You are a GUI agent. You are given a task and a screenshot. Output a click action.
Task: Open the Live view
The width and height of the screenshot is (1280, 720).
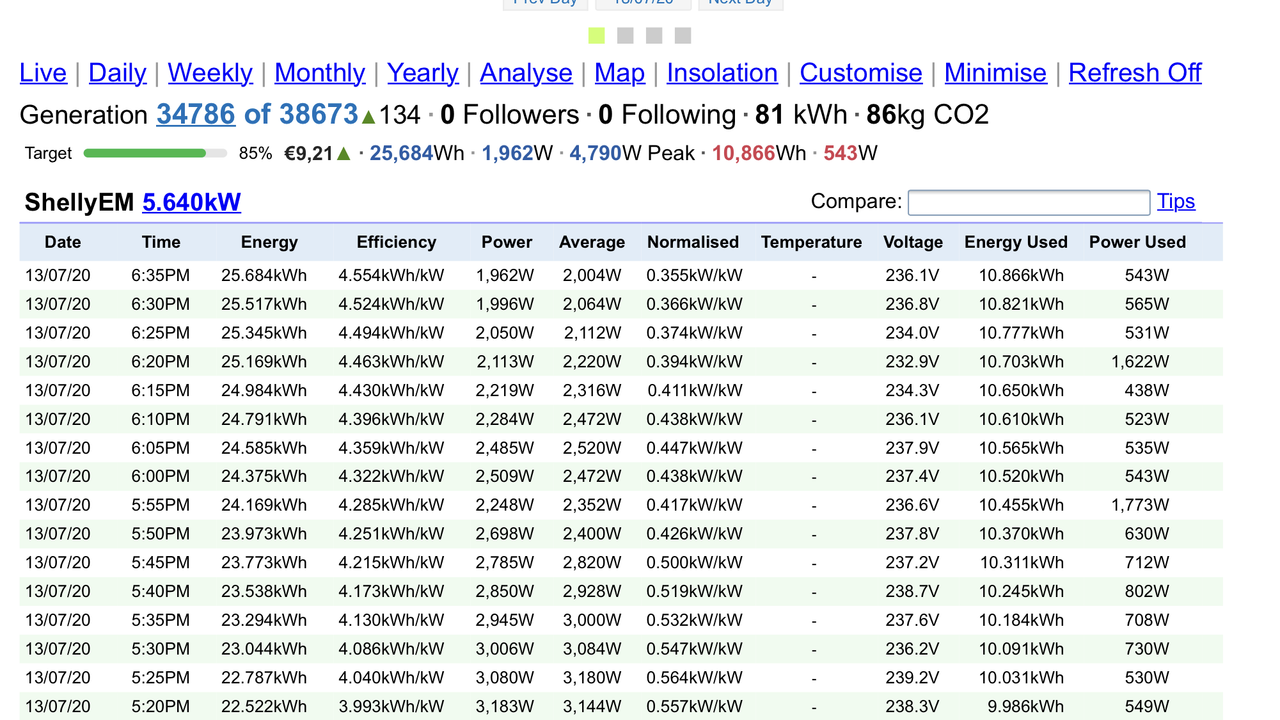pos(43,73)
